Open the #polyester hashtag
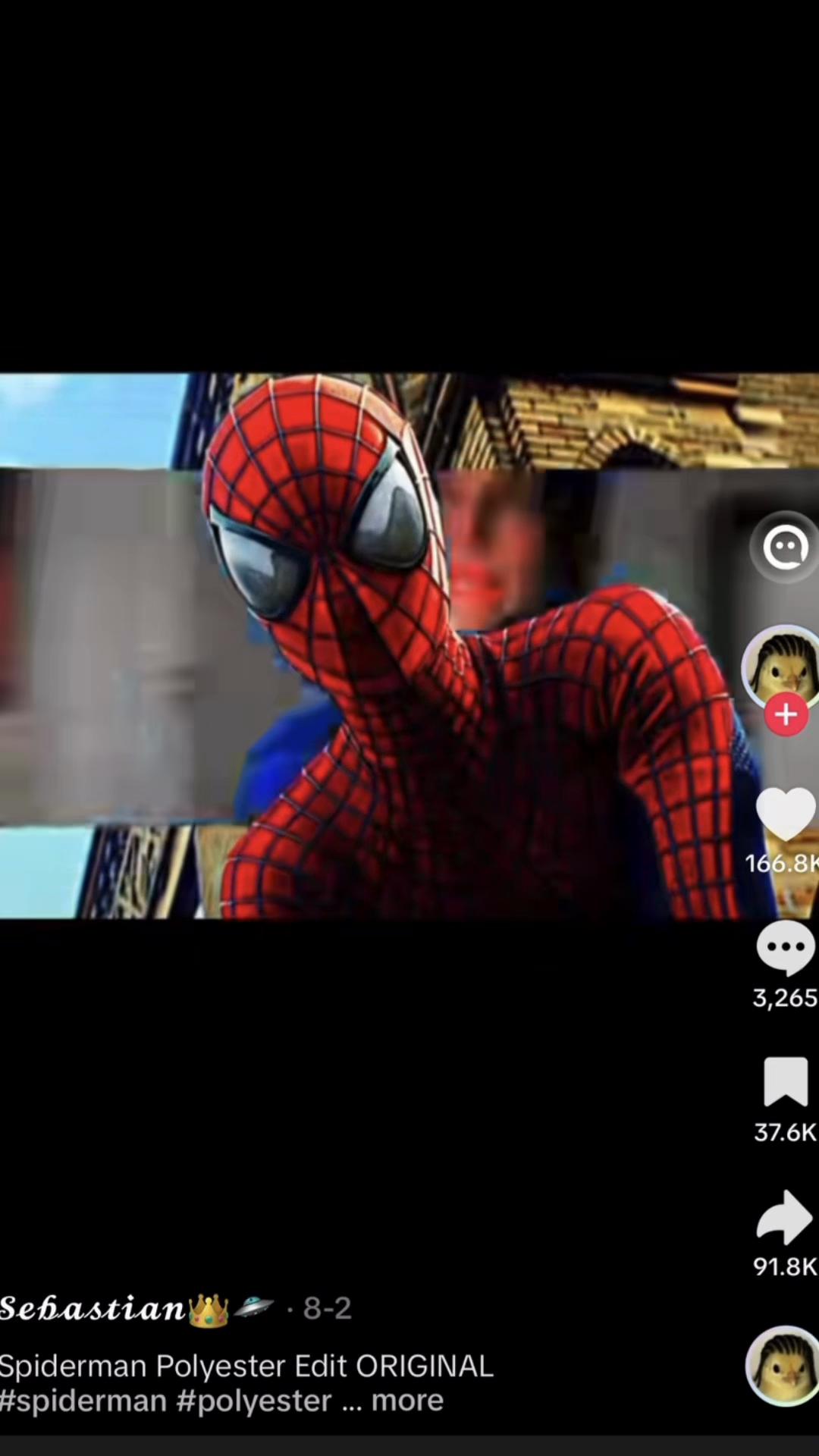This screenshot has width=819, height=1456. tap(254, 1401)
